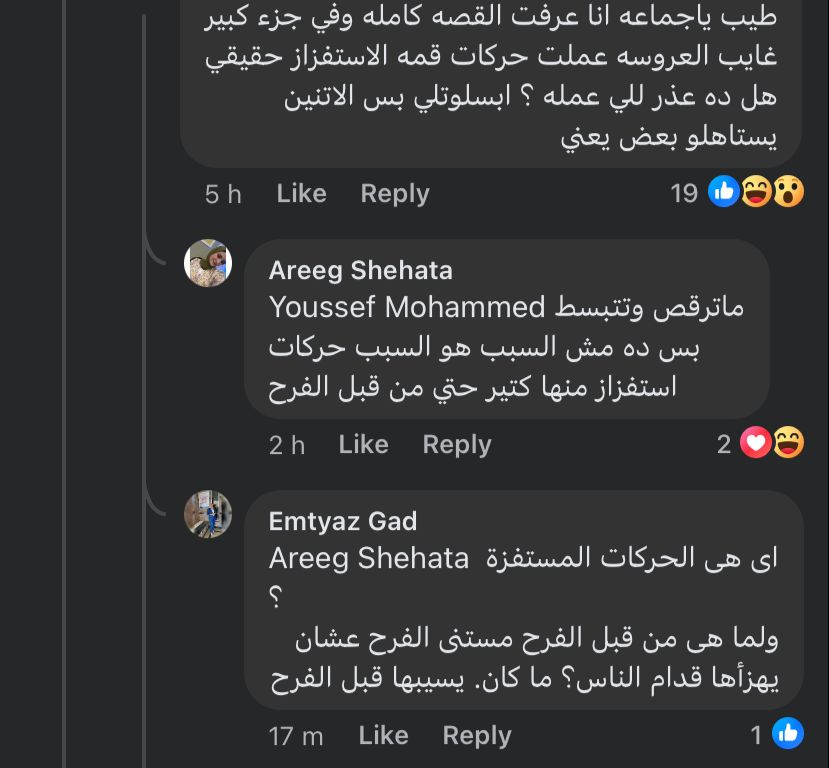Click the blue like reaction on Emtyaz Gad's comment
Image resolution: width=829 pixels, height=768 pixels.
(x=788, y=735)
